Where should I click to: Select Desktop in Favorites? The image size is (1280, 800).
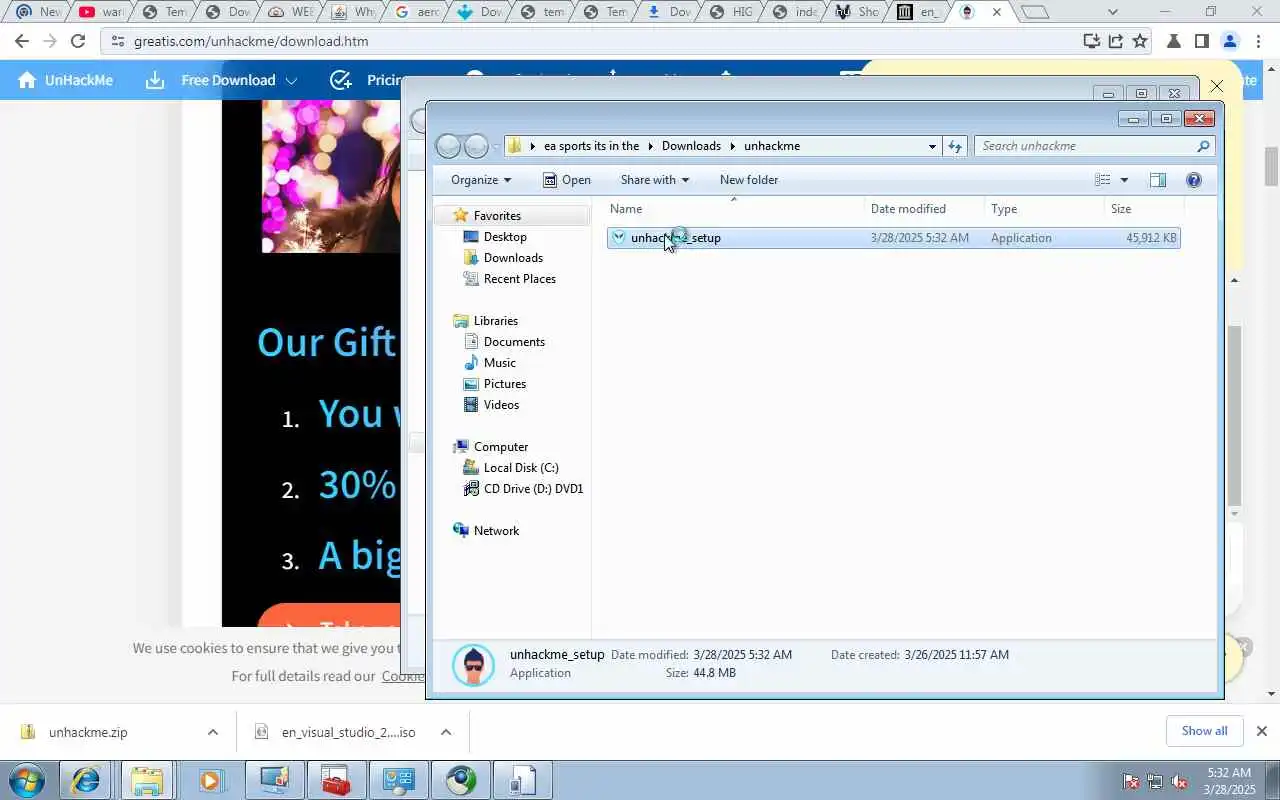tap(505, 237)
